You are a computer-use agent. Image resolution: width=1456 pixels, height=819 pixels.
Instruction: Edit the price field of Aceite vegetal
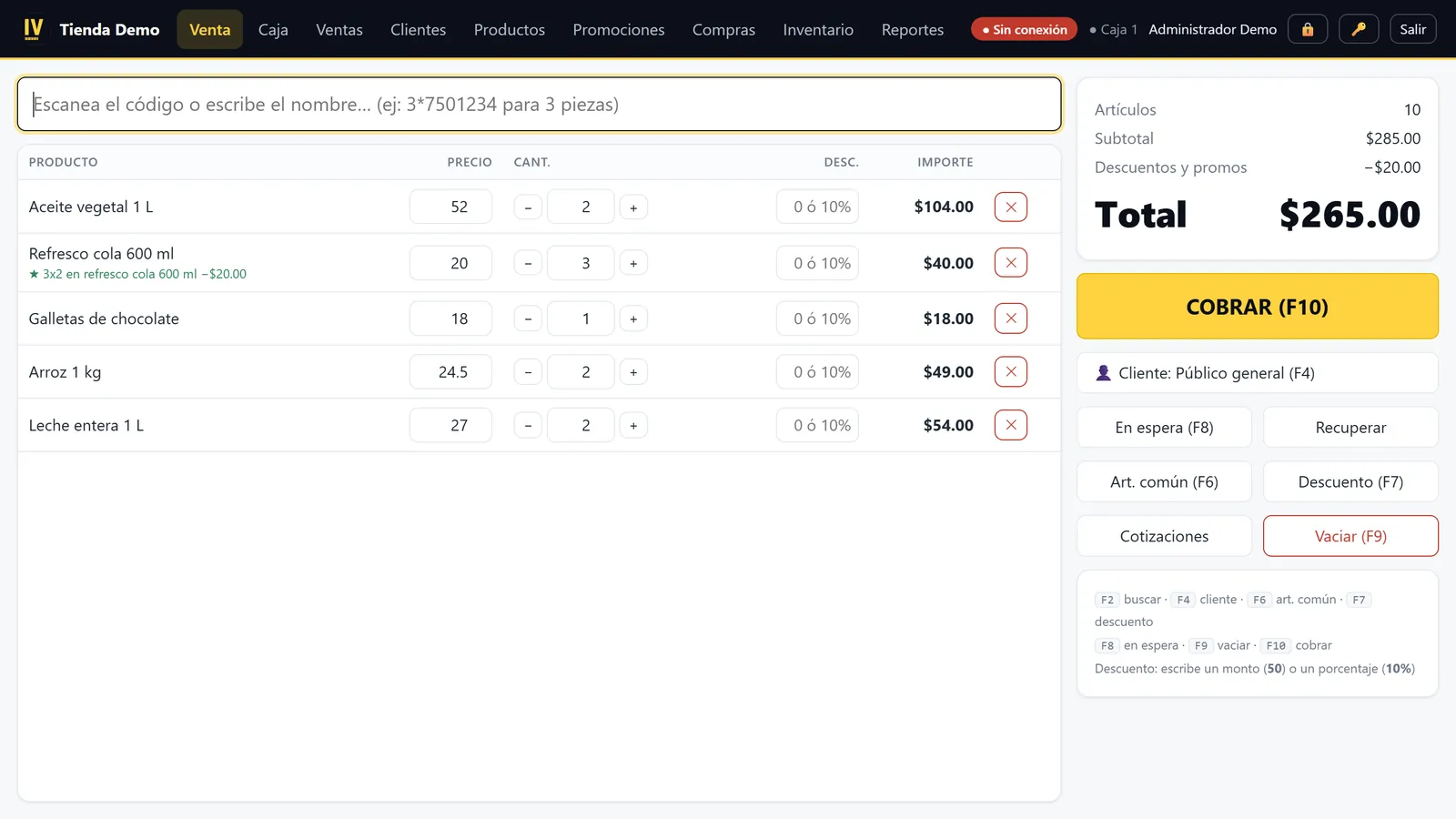[x=450, y=207]
